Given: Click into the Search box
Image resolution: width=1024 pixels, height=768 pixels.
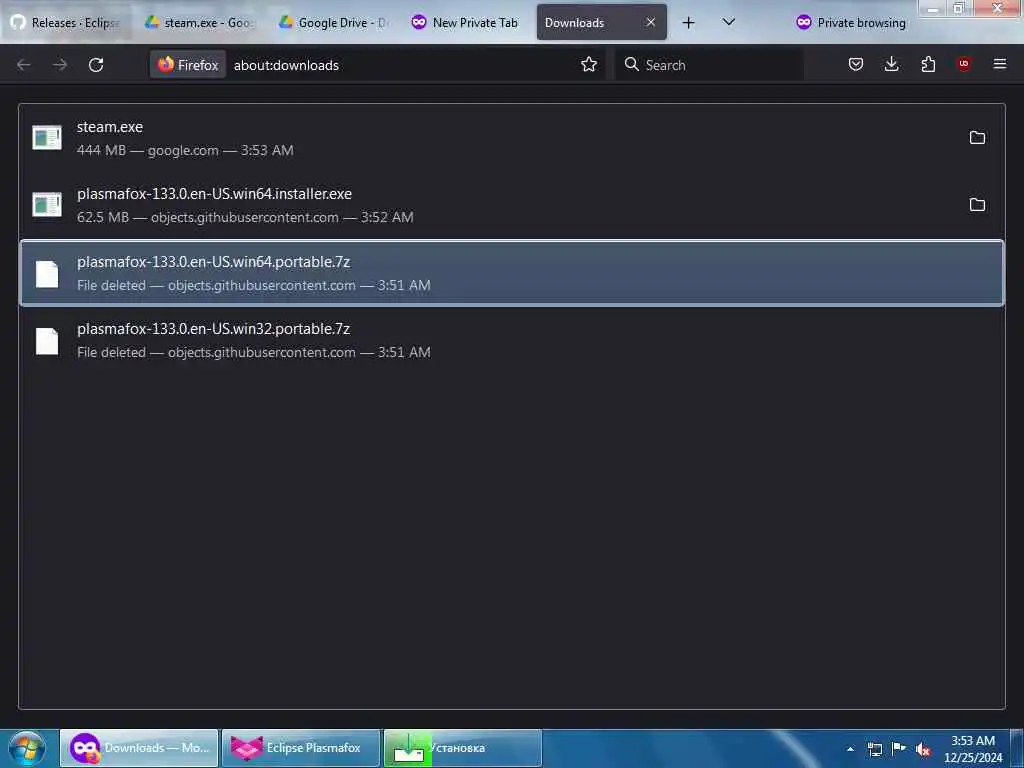Looking at the screenshot, I should [x=709, y=65].
